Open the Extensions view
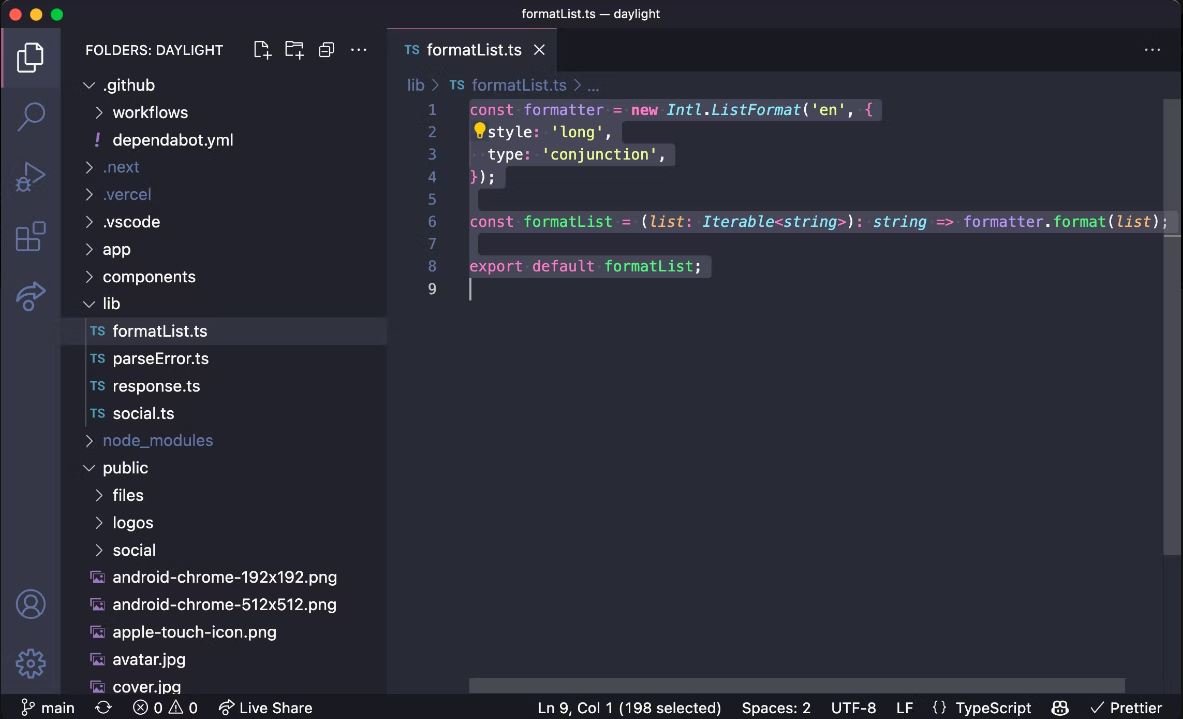This screenshot has width=1183, height=719. [30, 237]
